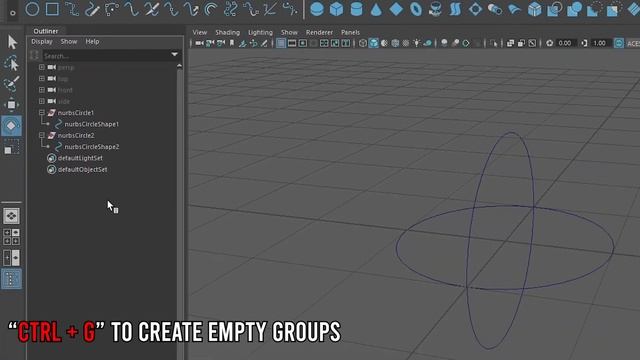The width and height of the screenshot is (640, 360).
Task: Activate the Scale tool in the toolbox
Action: click(x=11, y=147)
